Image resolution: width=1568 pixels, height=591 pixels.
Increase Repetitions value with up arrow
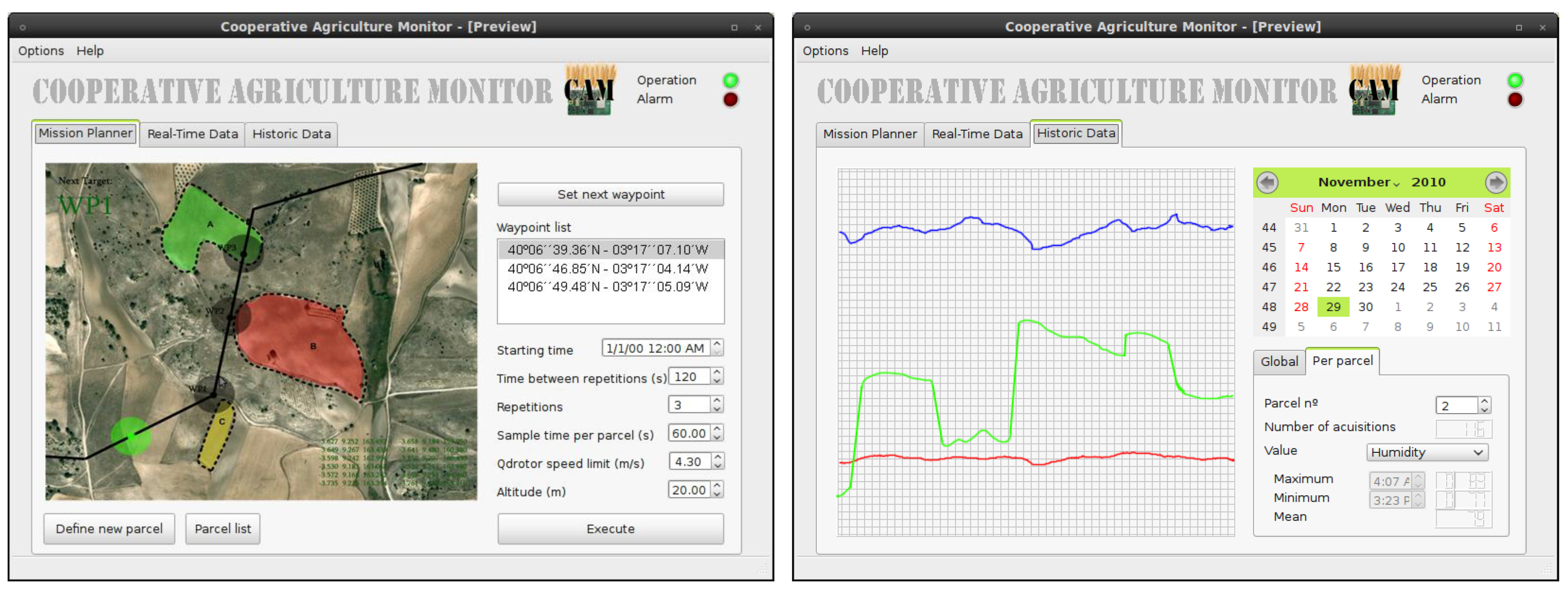717,400
